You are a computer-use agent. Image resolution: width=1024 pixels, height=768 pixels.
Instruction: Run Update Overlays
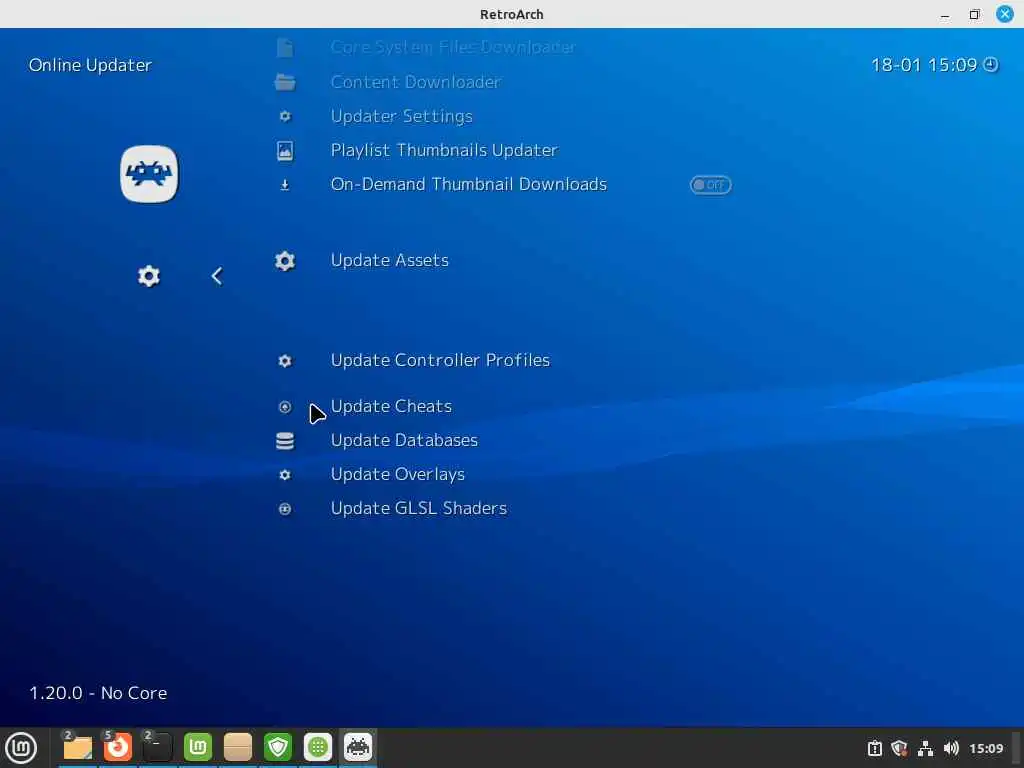pos(398,474)
